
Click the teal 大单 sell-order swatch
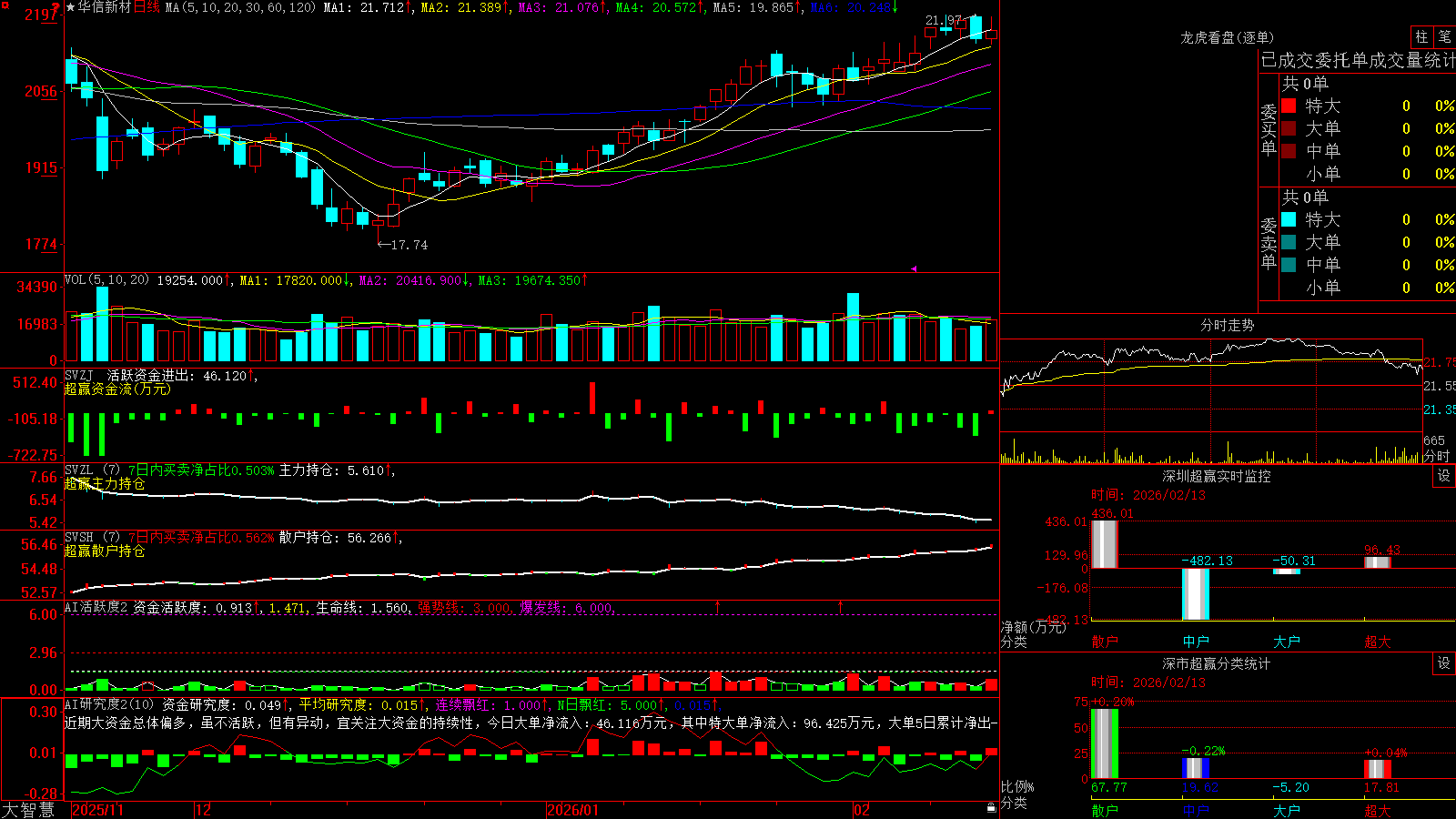pyautogui.click(x=1289, y=242)
